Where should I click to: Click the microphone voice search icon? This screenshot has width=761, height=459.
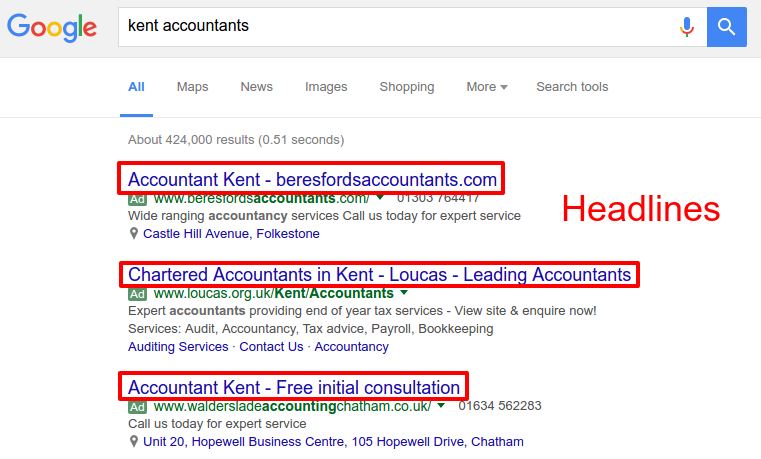(x=687, y=27)
